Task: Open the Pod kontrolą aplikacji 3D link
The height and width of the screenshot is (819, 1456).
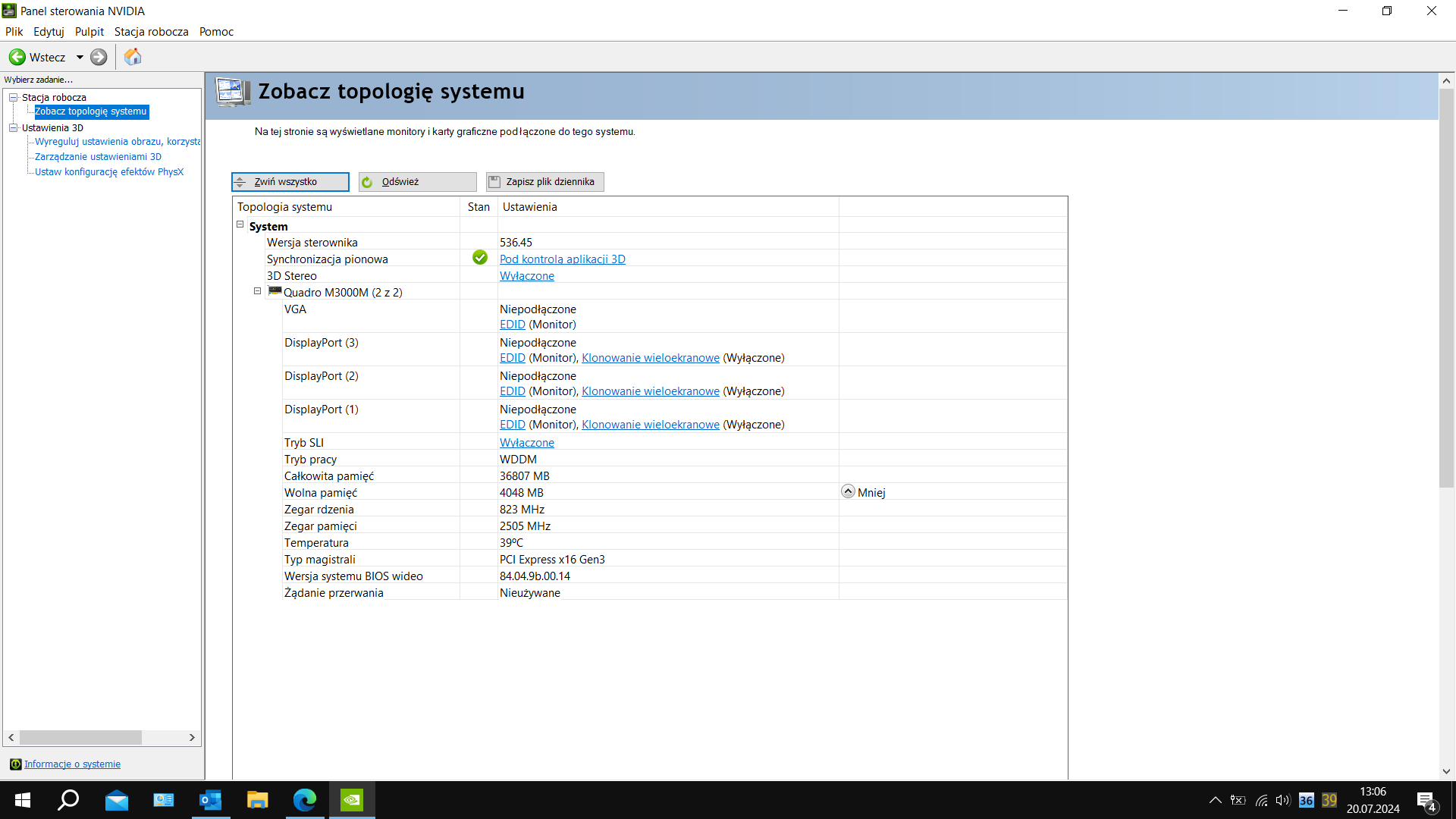Action: (x=563, y=259)
